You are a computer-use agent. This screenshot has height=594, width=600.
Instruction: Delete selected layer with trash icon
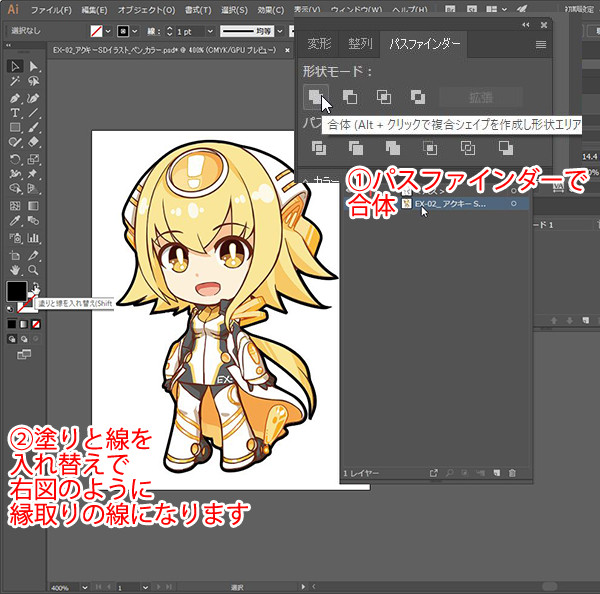(512, 473)
